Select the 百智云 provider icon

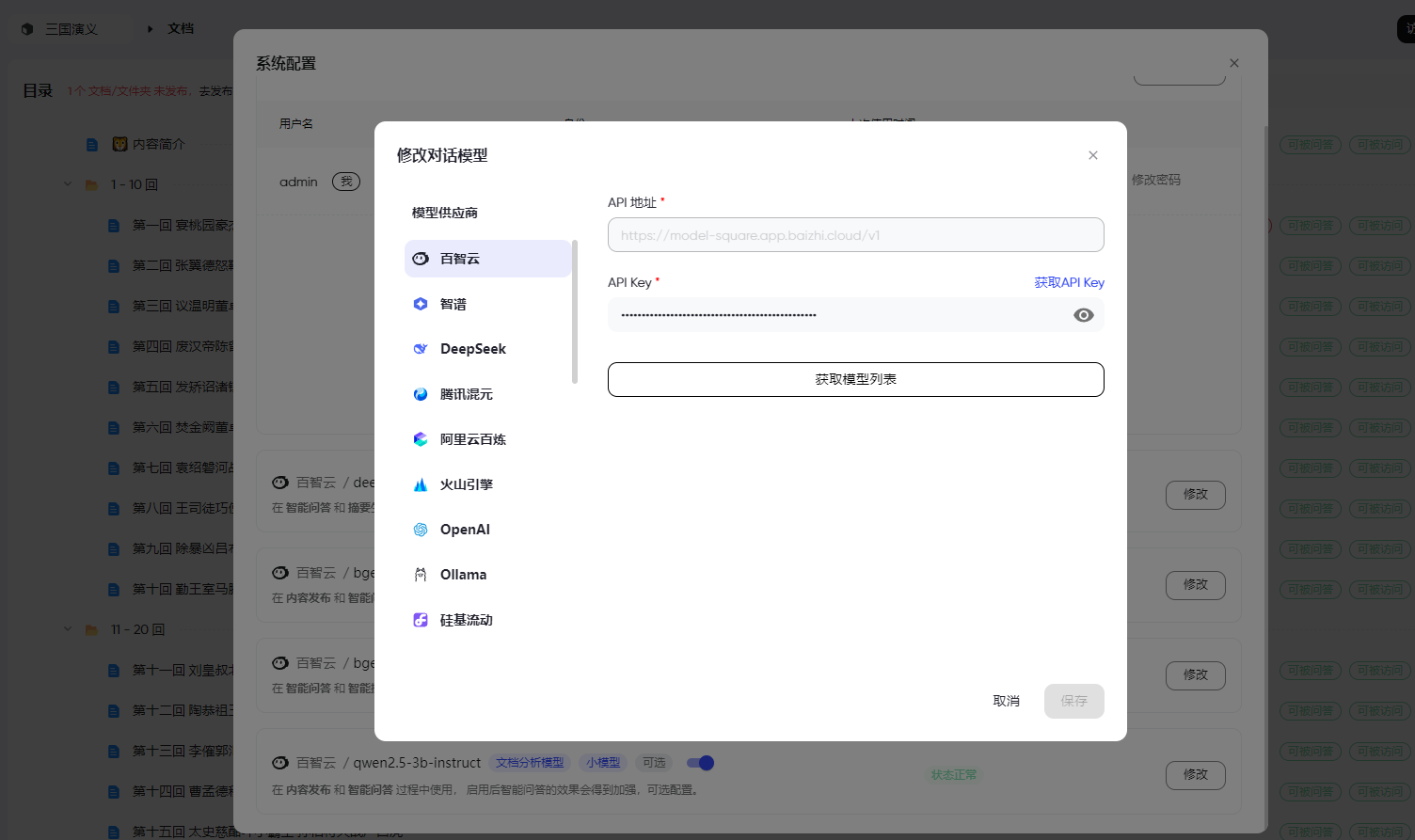coord(421,259)
